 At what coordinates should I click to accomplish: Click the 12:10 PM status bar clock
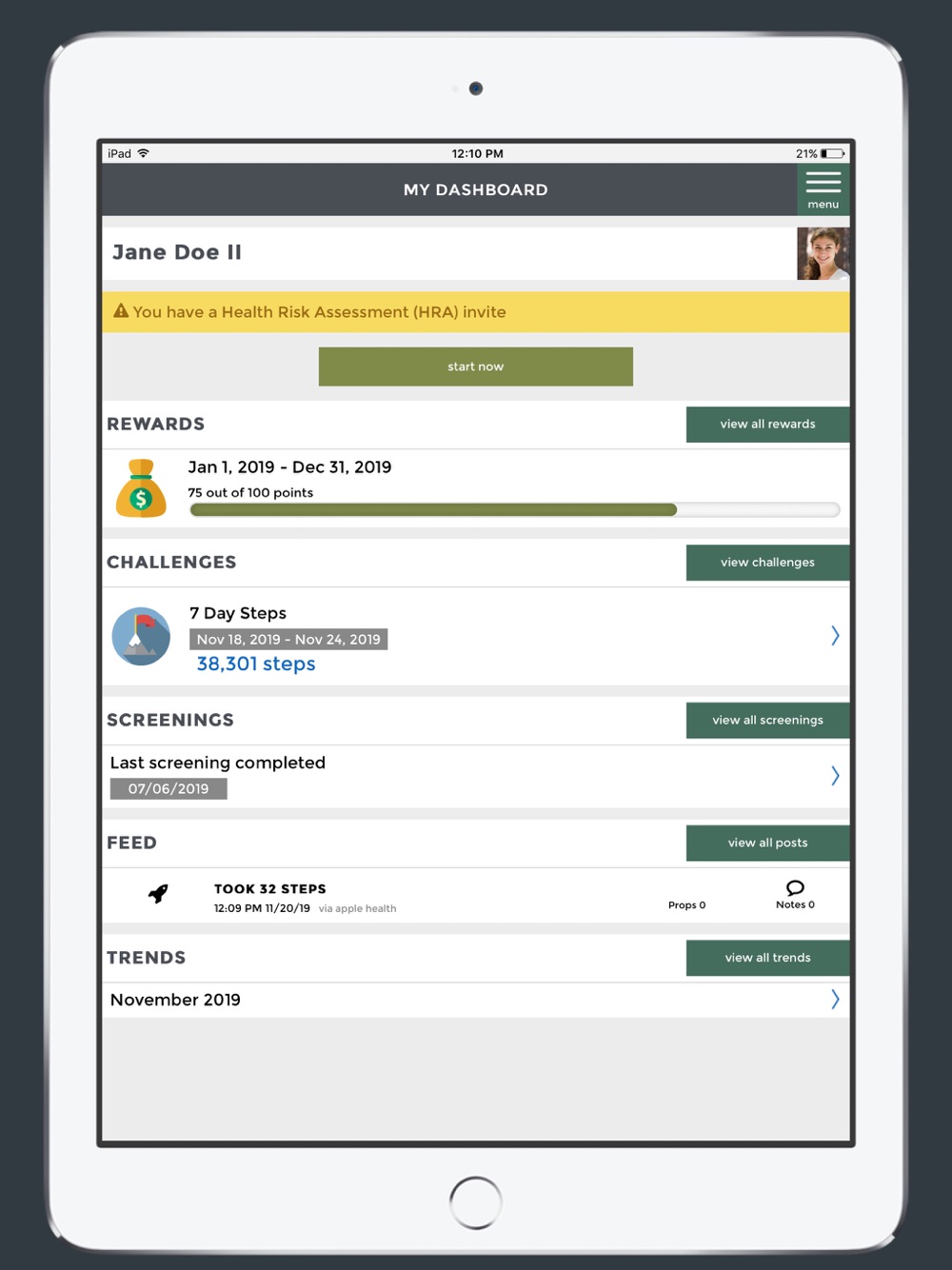[x=477, y=153]
